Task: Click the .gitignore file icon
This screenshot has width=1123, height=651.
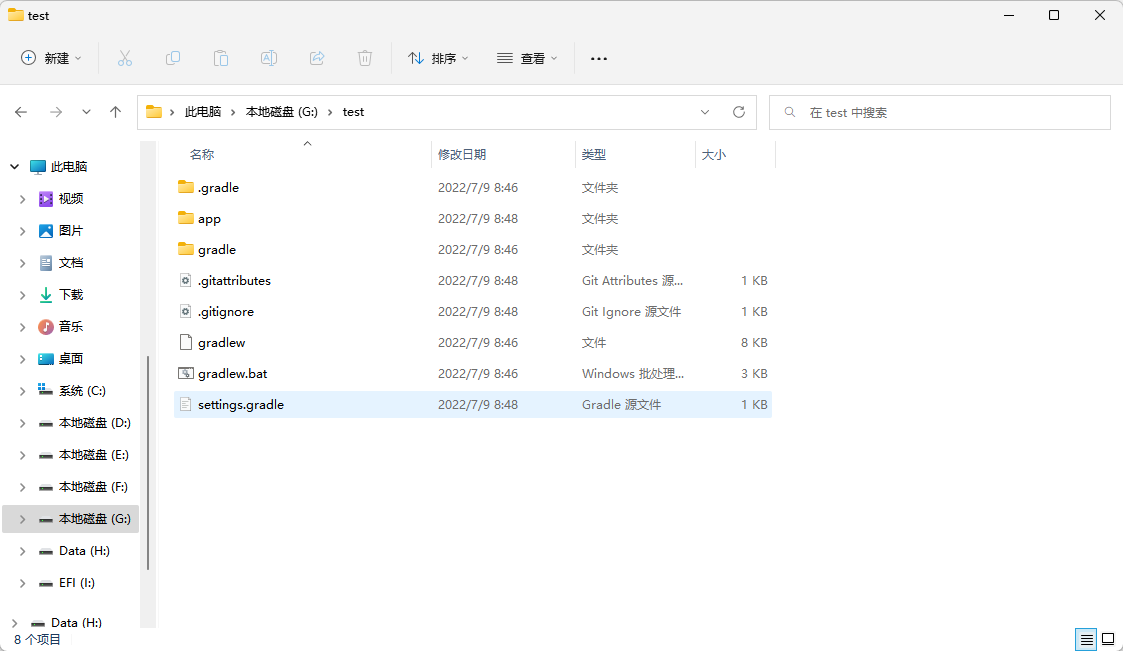Action: coord(185,311)
